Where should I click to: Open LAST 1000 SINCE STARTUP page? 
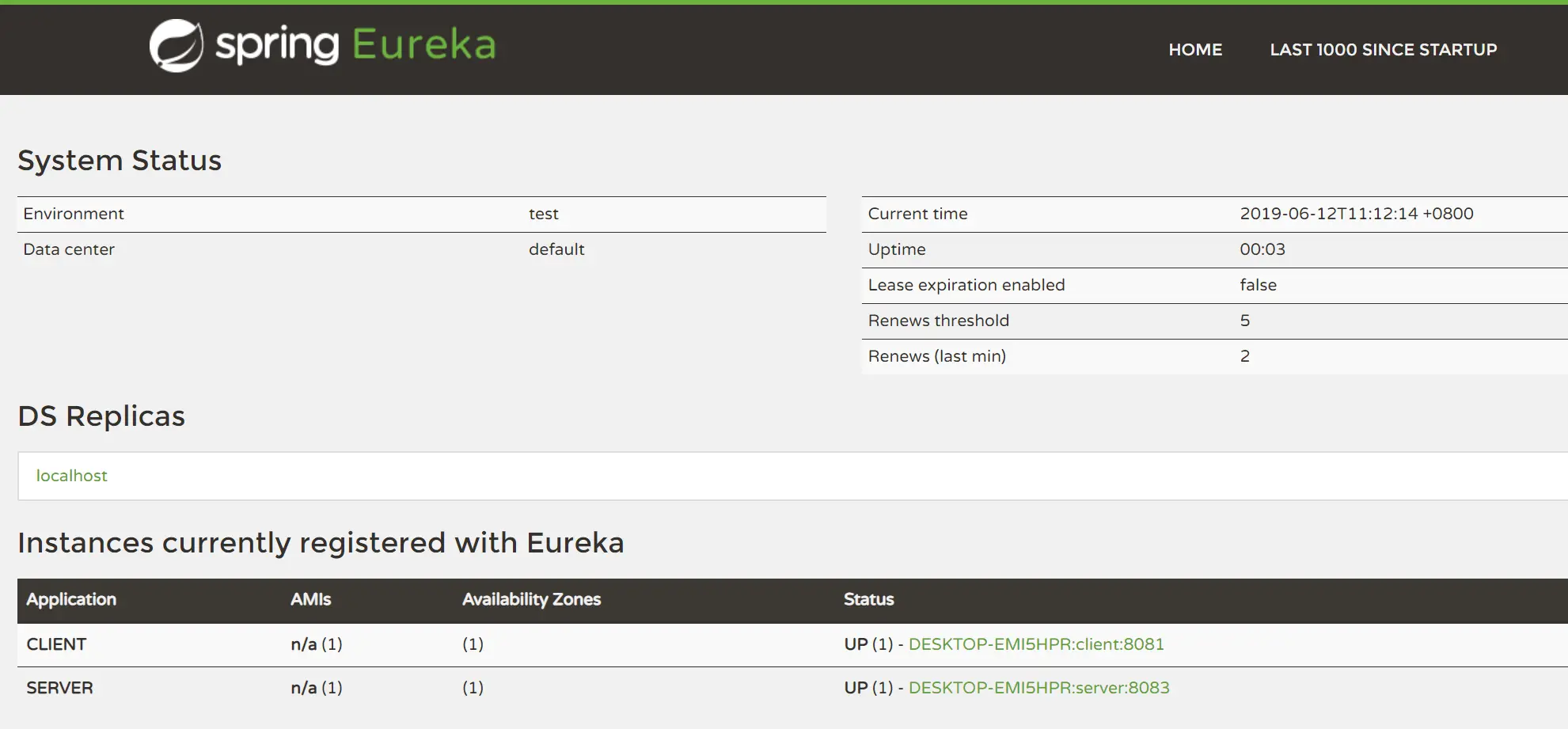tap(1384, 50)
